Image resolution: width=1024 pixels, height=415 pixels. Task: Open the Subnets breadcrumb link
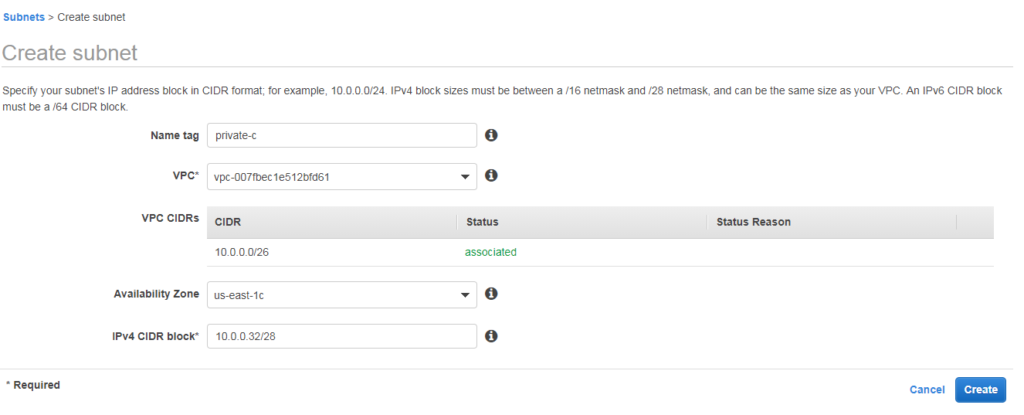tap(24, 17)
